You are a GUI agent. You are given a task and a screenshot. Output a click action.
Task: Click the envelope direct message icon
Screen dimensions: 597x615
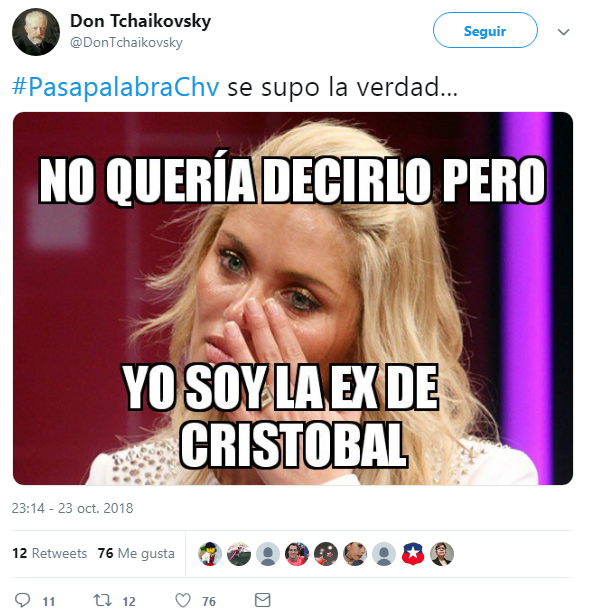tap(262, 600)
